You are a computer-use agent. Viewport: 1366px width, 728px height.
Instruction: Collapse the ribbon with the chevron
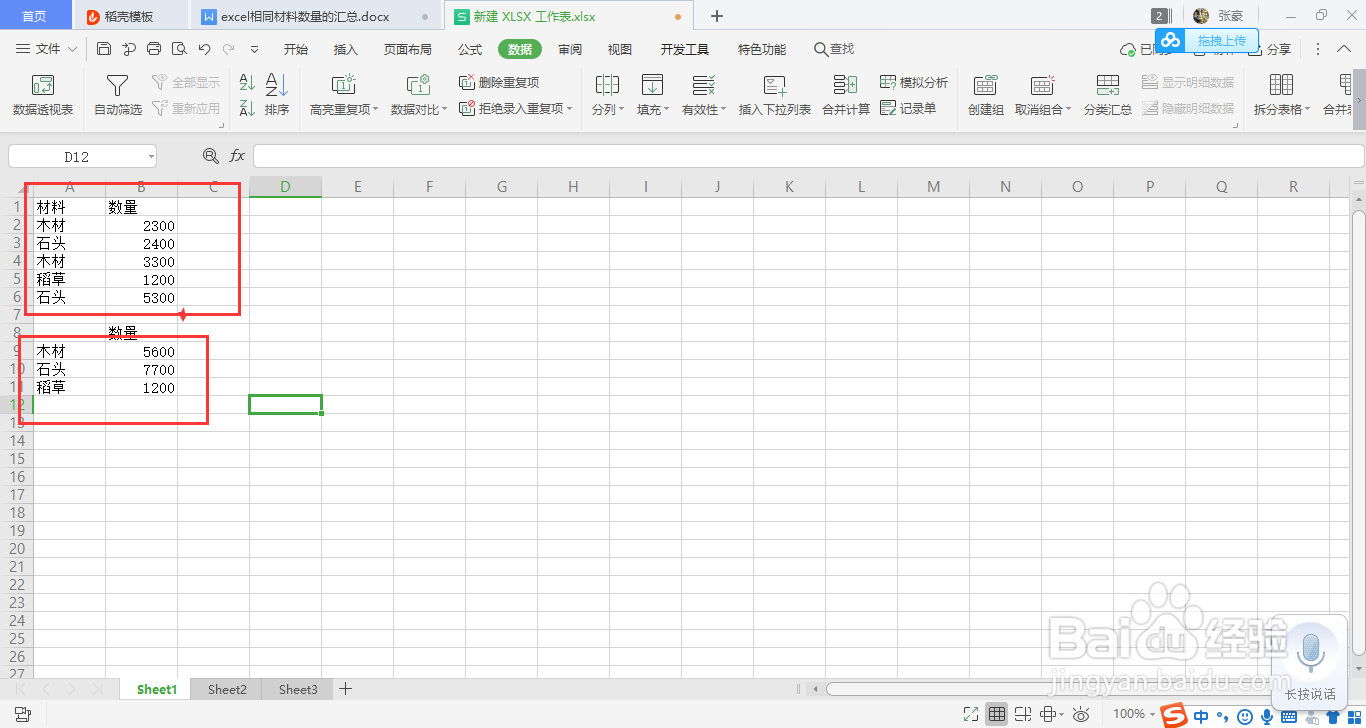pyautogui.click(x=1344, y=49)
